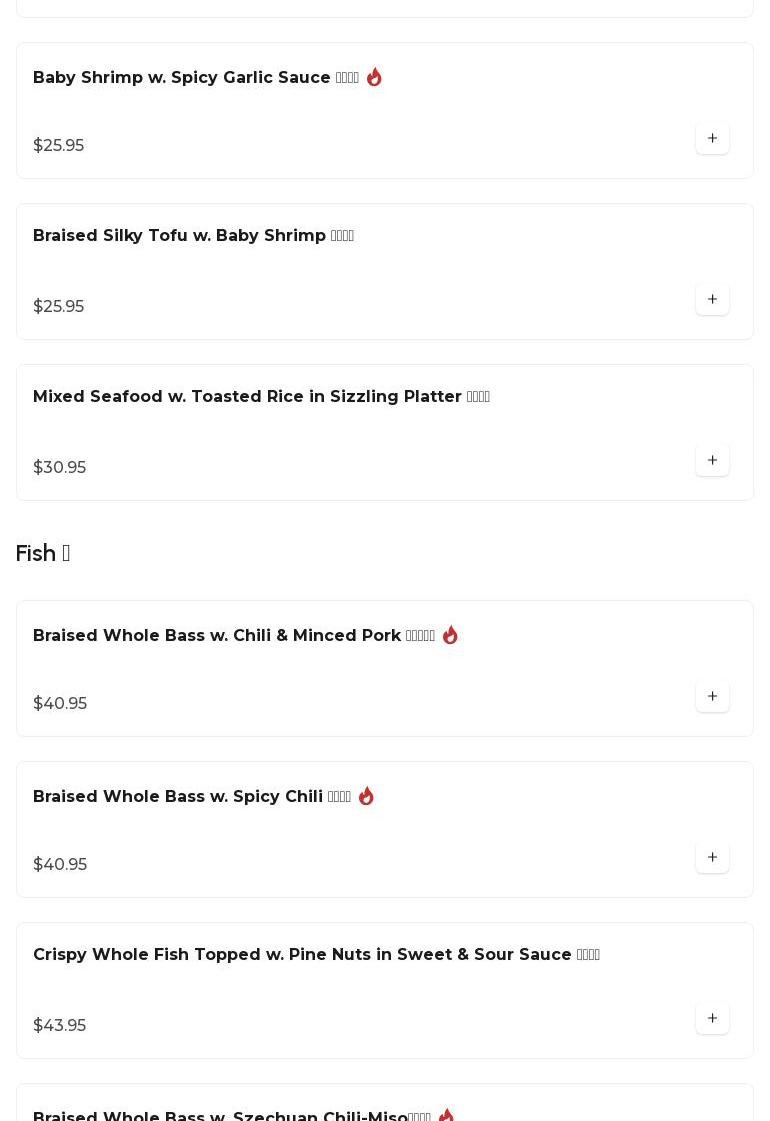Click spicy flame icon on Baby Shrimp
The width and height of the screenshot is (770, 1121).
[374, 77]
